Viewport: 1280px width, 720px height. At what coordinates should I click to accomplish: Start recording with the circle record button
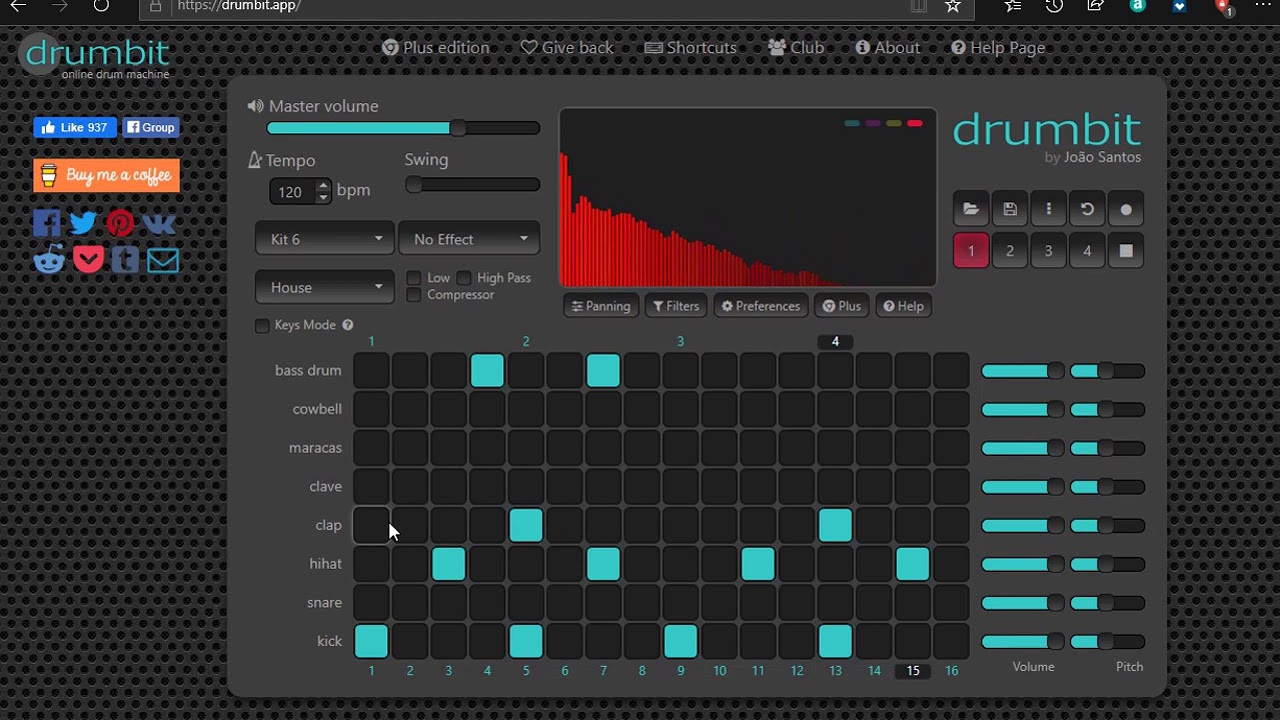pos(1126,209)
